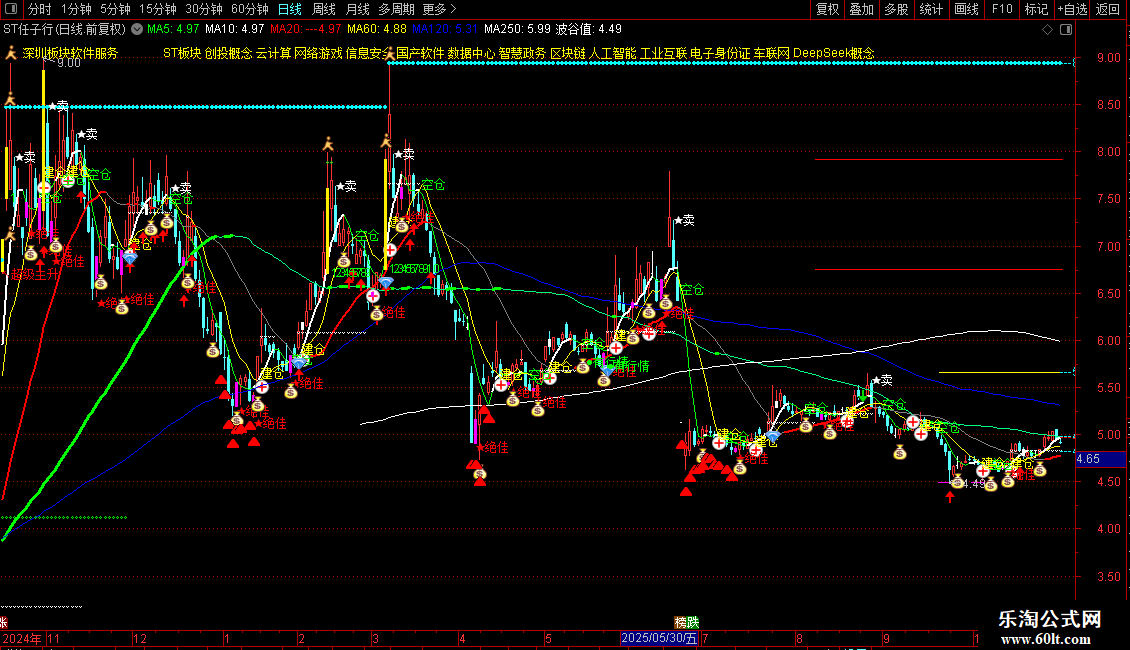Viewport: 1130px width, 650px height.
Task: Open the 深圳板块 sector tag
Action: (46, 53)
